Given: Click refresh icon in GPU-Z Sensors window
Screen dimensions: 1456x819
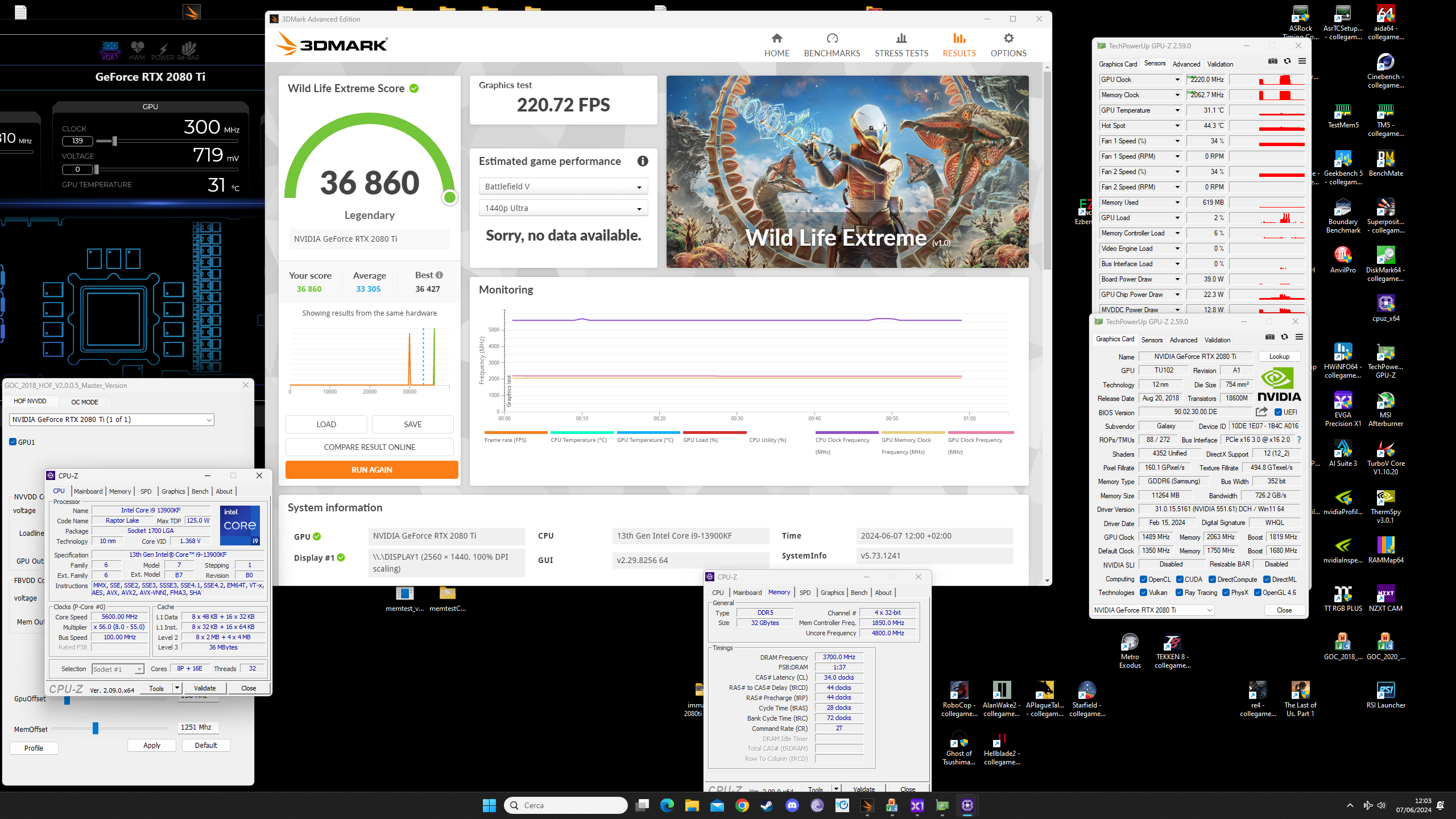Looking at the screenshot, I should tap(1287, 61).
